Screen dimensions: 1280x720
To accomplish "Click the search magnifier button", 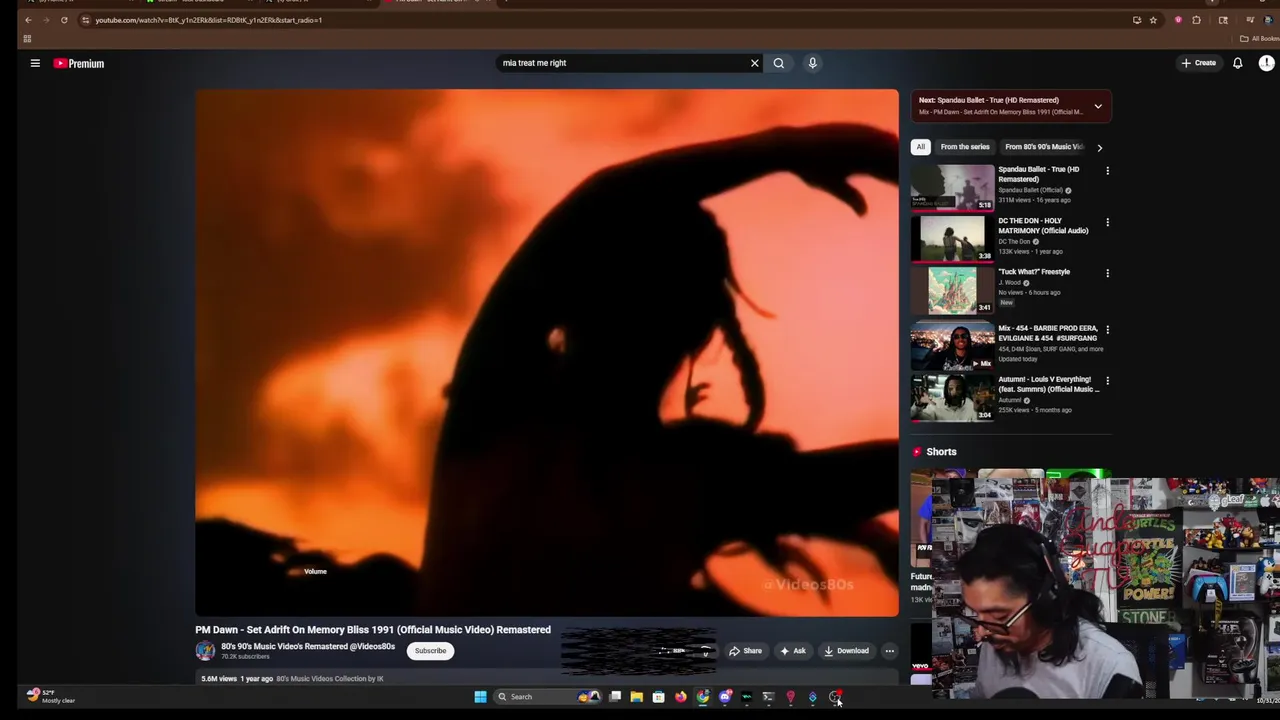I will coord(778,63).
